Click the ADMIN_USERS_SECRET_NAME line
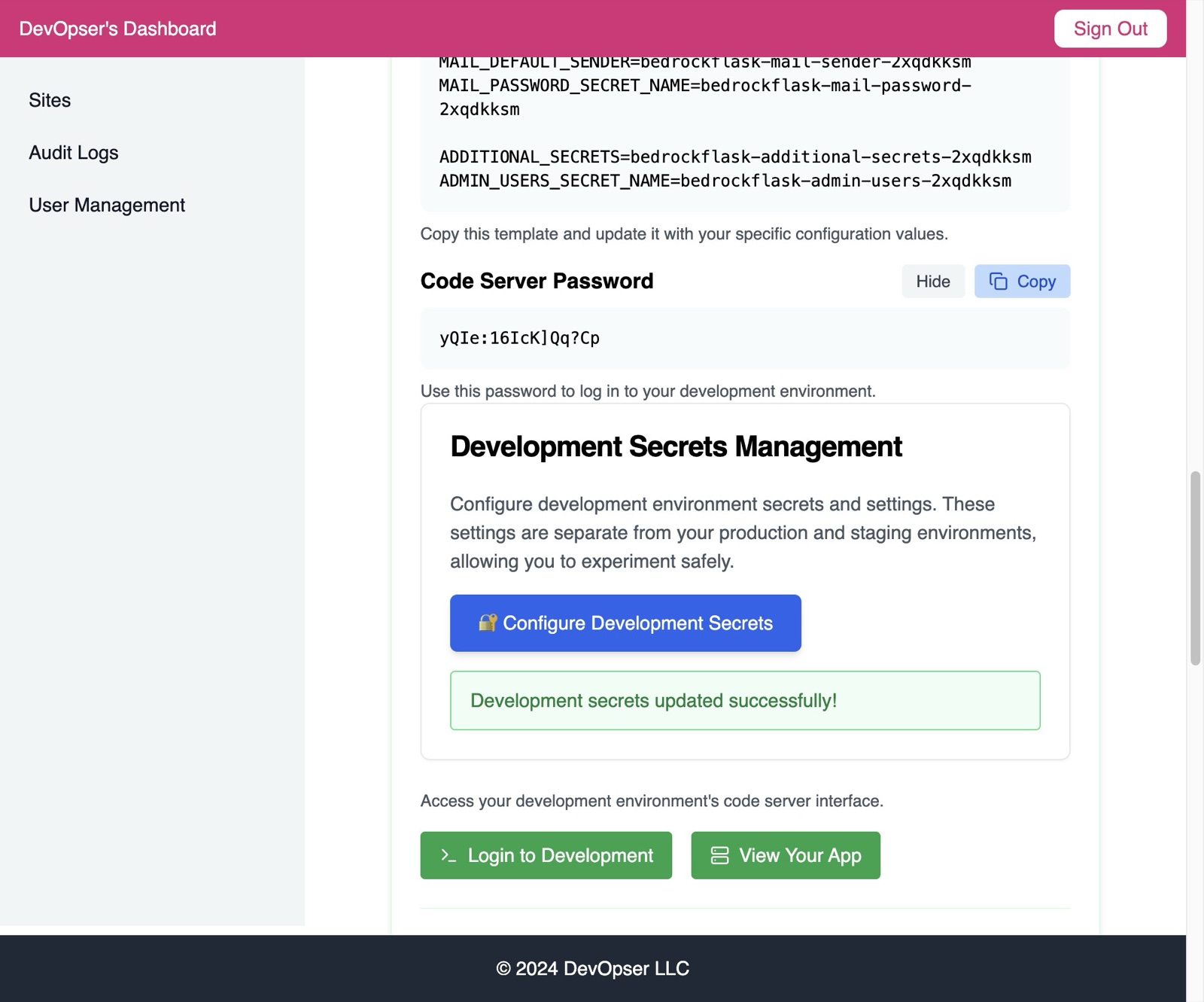This screenshot has height=1002, width=1204. [725, 181]
